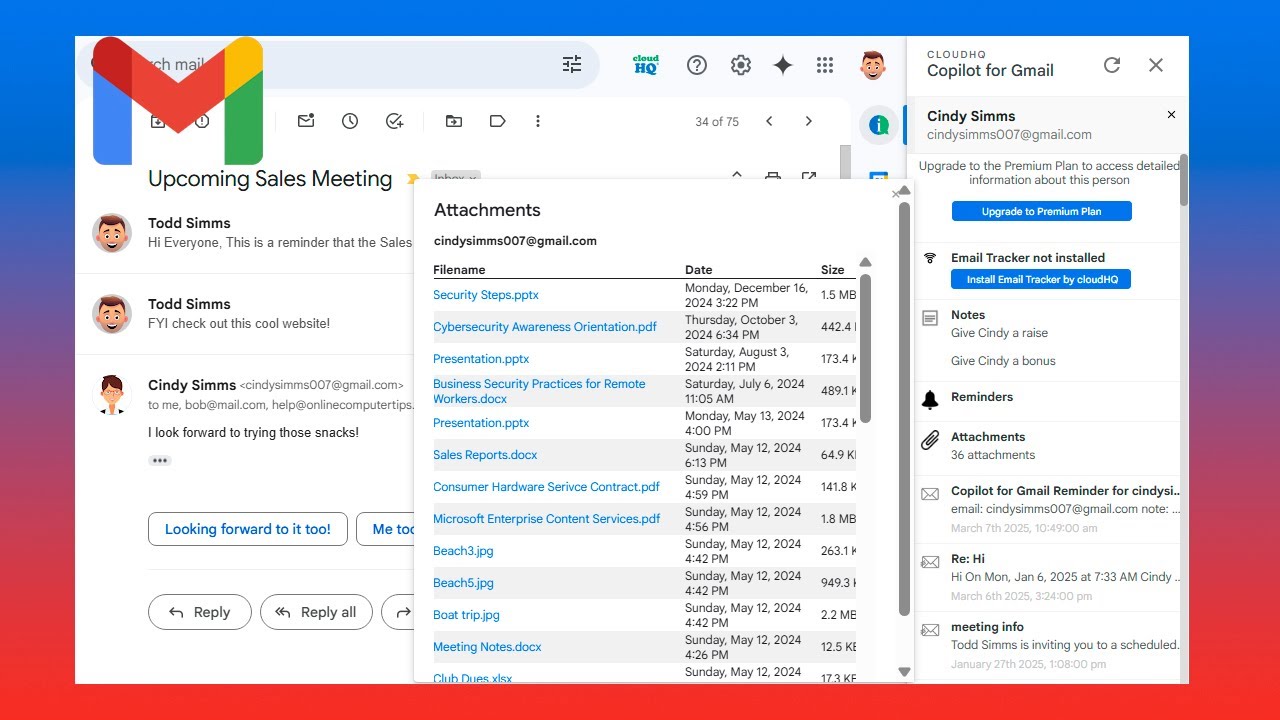The height and width of the screenshot is (720, 1280).
Task: Open Presentation.pptx dated May 13
Action: 481,423
